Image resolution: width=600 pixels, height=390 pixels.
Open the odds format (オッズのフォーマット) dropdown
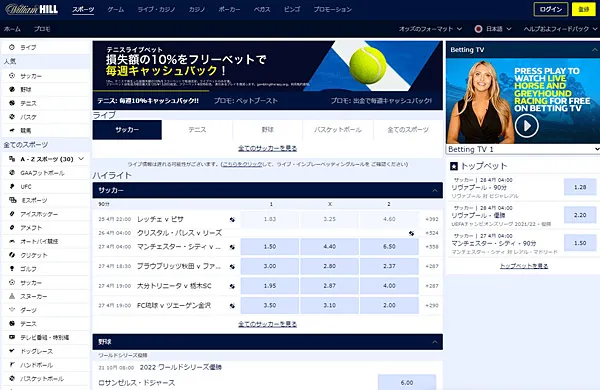tap(430, 29)
